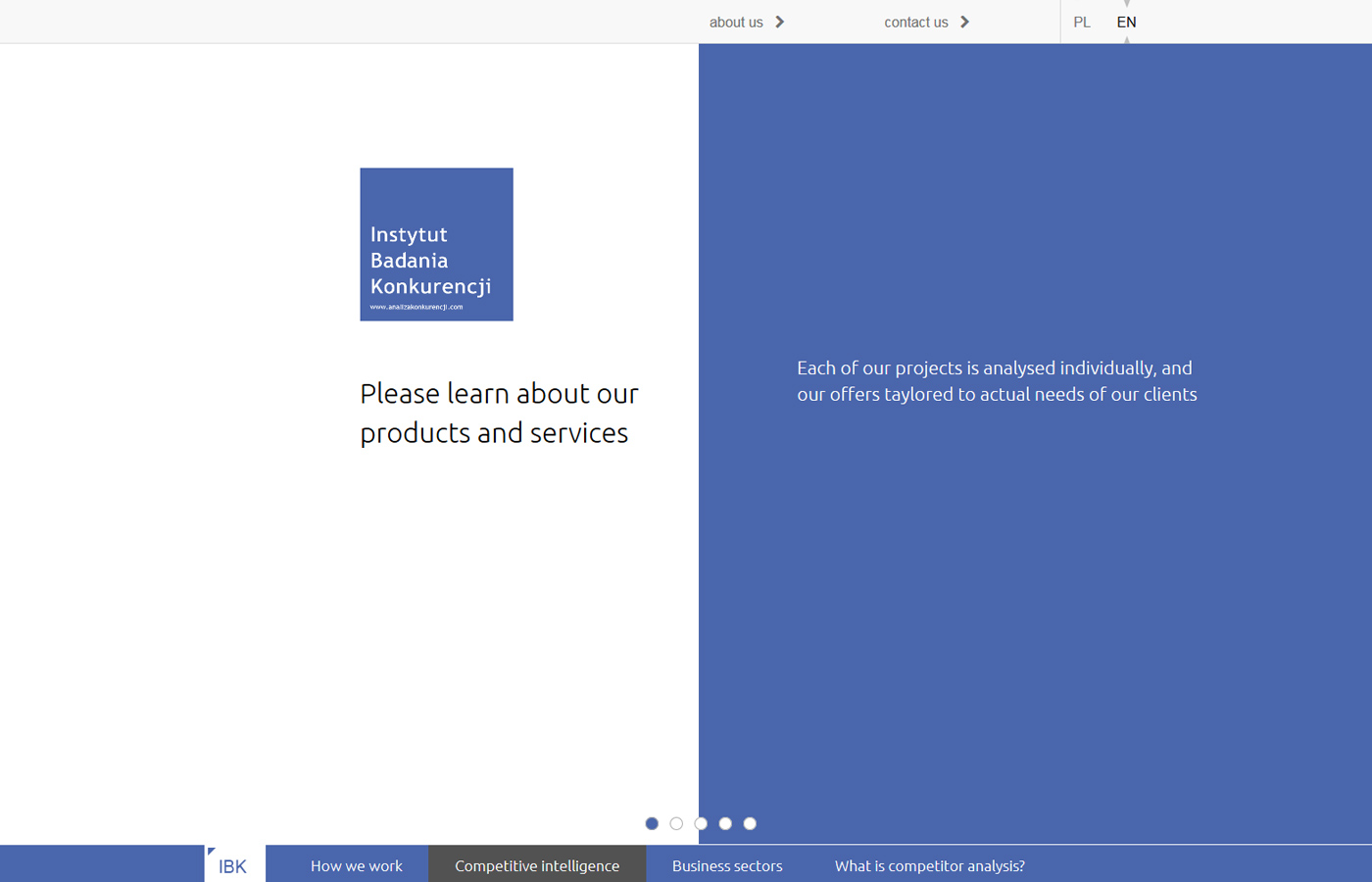1372x882 pixels.
Task: Open the Business sectors tab
Action: (x=727, y=865)
